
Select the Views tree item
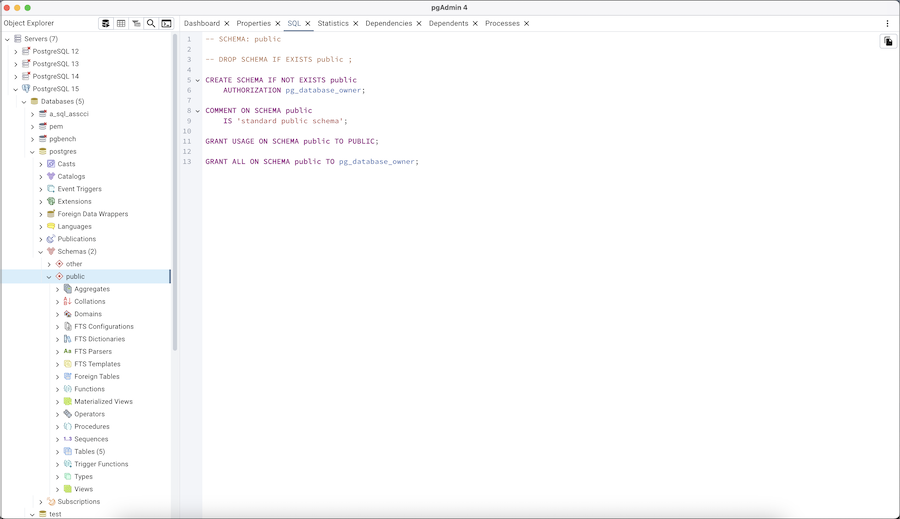(83, 489)
